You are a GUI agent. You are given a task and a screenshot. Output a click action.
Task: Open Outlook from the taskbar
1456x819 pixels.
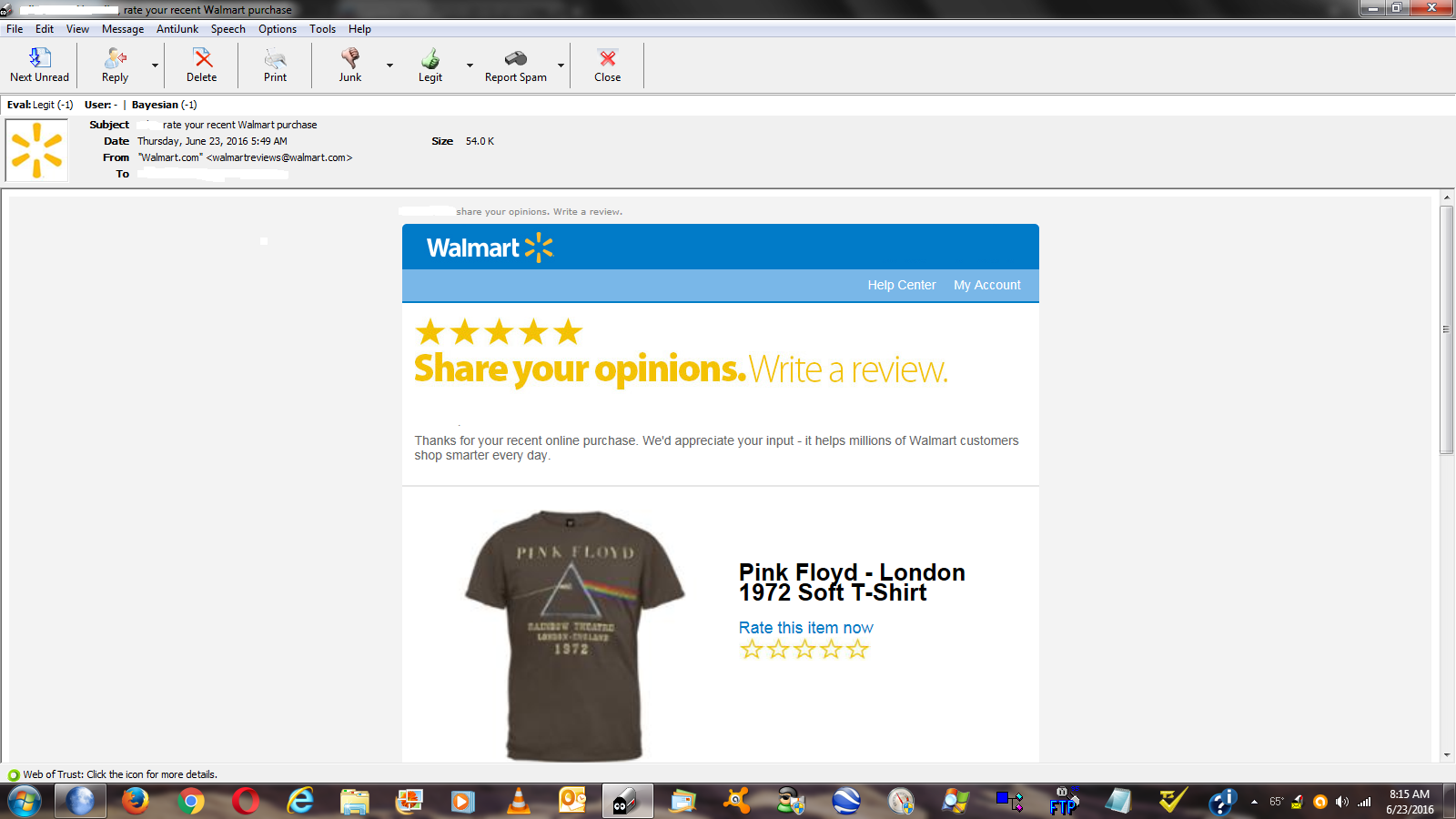coord(572,802)
